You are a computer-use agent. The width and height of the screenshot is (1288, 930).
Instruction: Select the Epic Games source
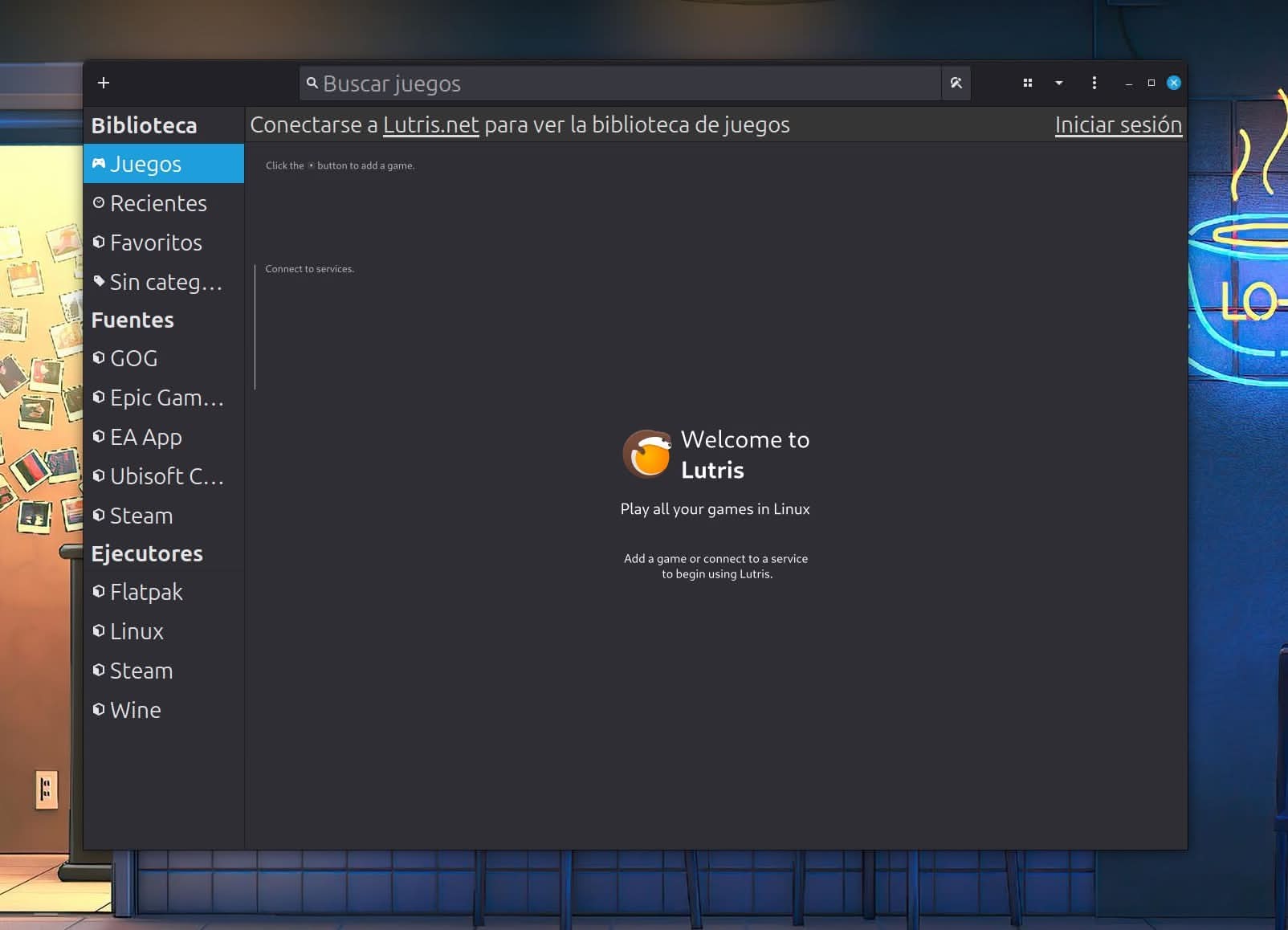click(166, 398)
